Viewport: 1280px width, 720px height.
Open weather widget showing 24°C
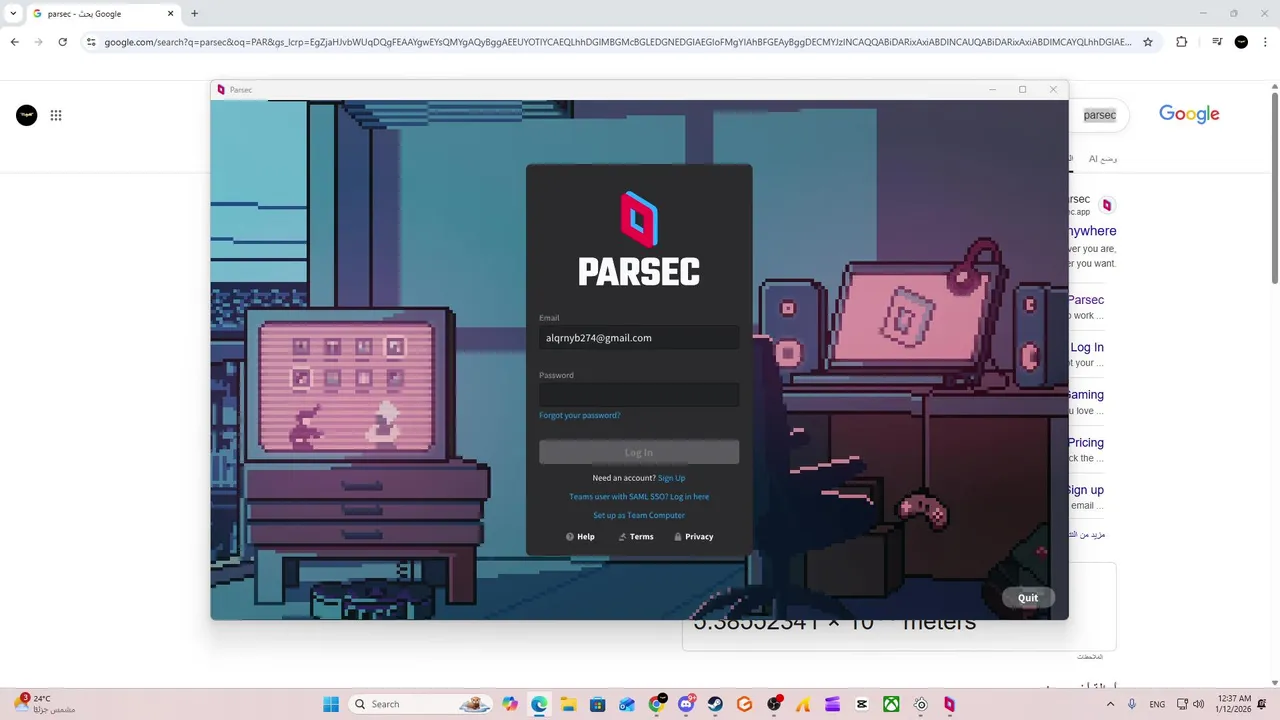click(43, 704)
